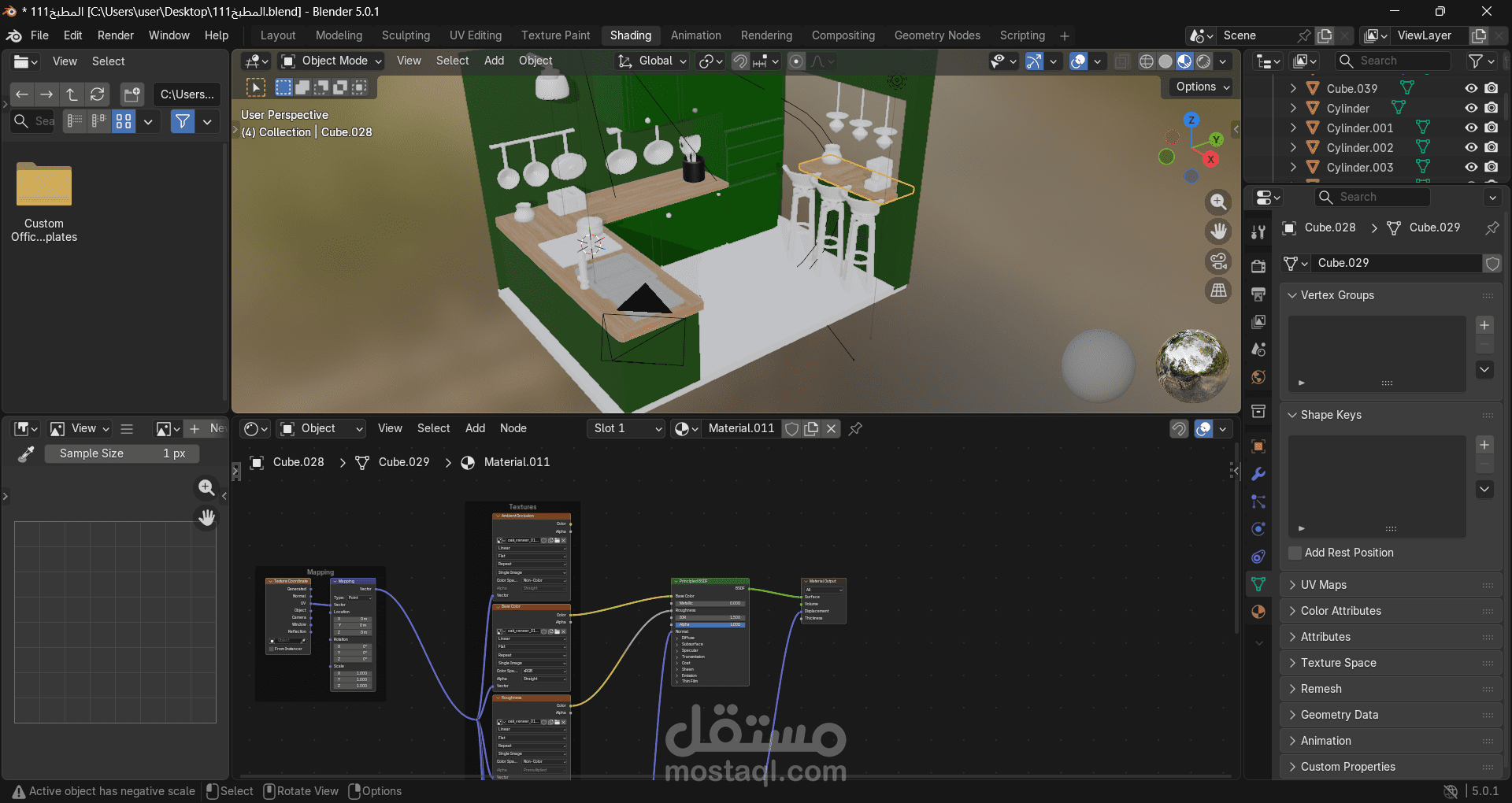Open the Modifiers properties tab
Screen dimensions: 1512x803
coord(1258,473)
